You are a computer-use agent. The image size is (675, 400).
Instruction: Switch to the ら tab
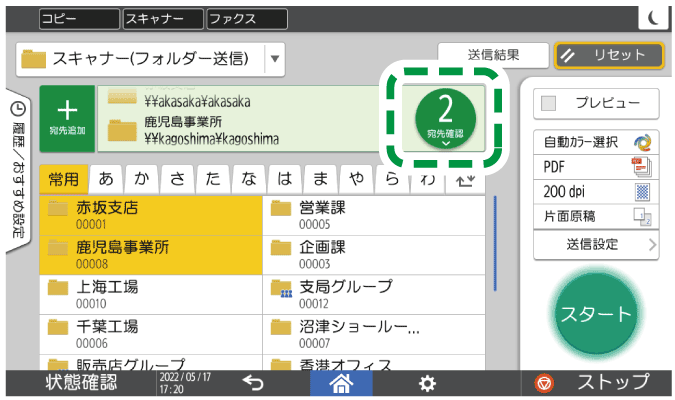pos(390,180)
